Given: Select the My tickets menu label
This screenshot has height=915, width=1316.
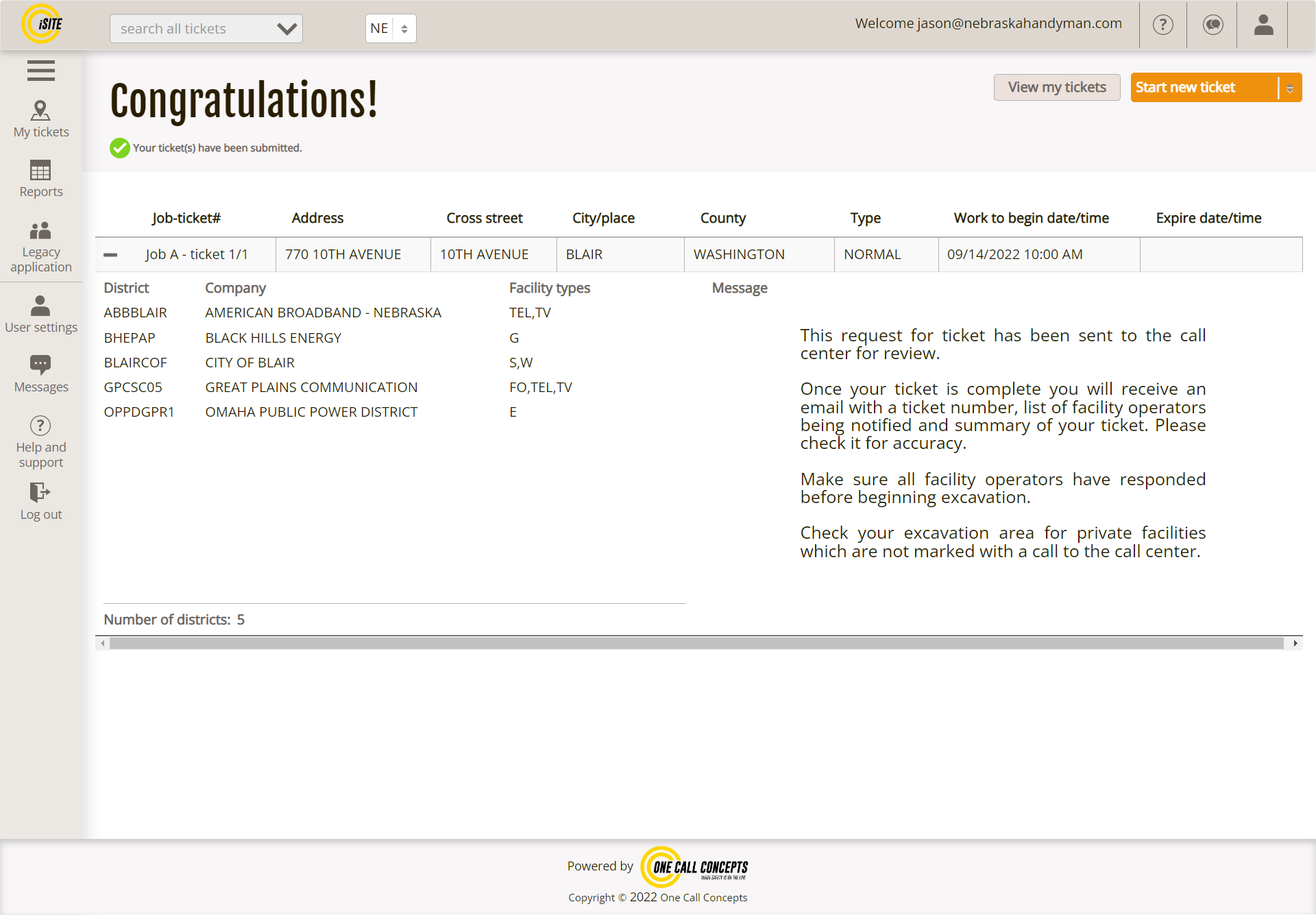Looking at the screenshot, I should (41, 132).
